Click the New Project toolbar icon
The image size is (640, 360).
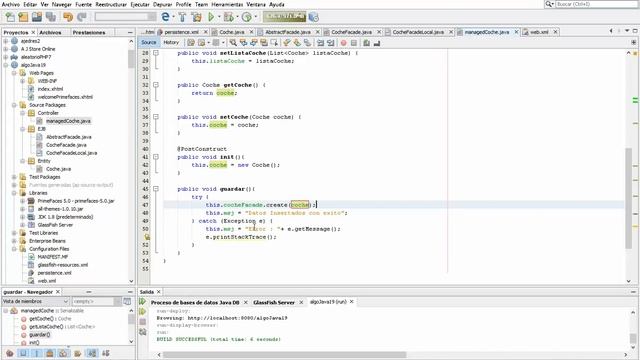point(23,17)
